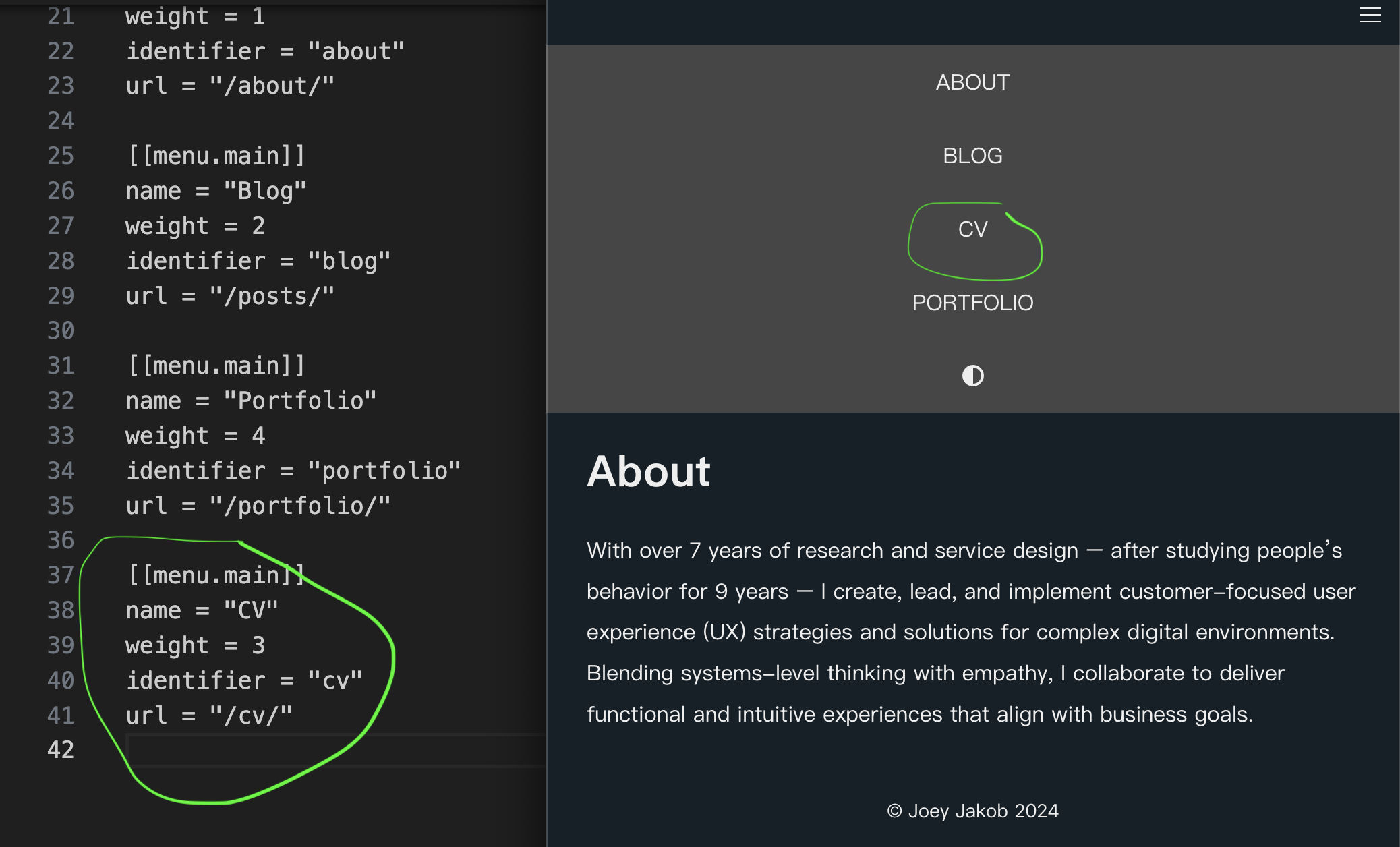The width and height of the screenshot is (1400, 847).
Task: Click the identifier = "about" line
Action: 265,51
